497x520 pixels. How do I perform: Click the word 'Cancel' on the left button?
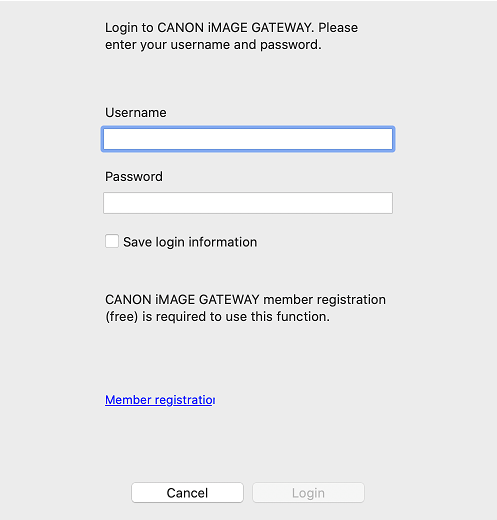pos(187,493)
